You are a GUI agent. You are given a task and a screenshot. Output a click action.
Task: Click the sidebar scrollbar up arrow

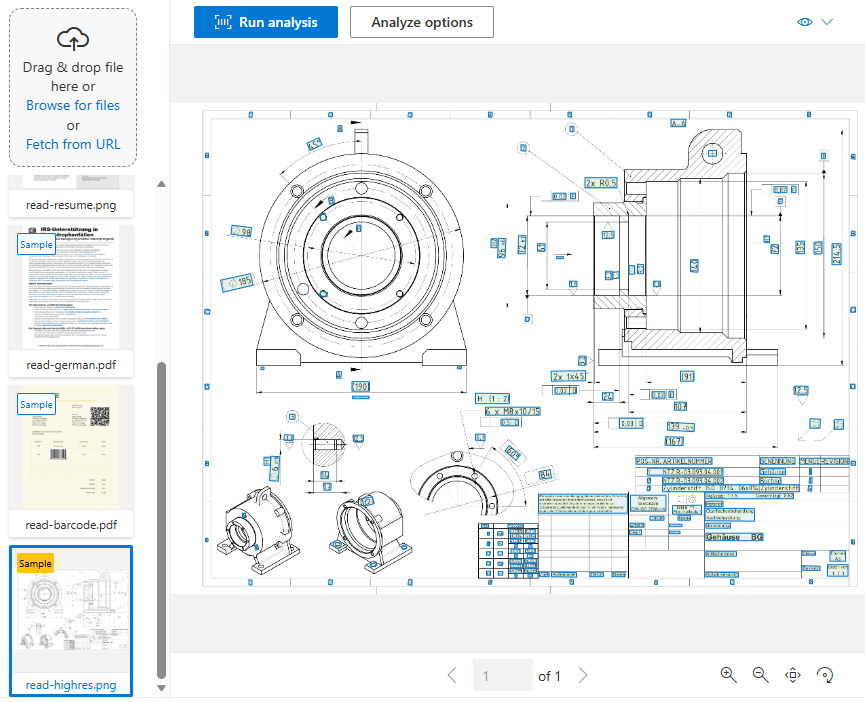[160, 183]
